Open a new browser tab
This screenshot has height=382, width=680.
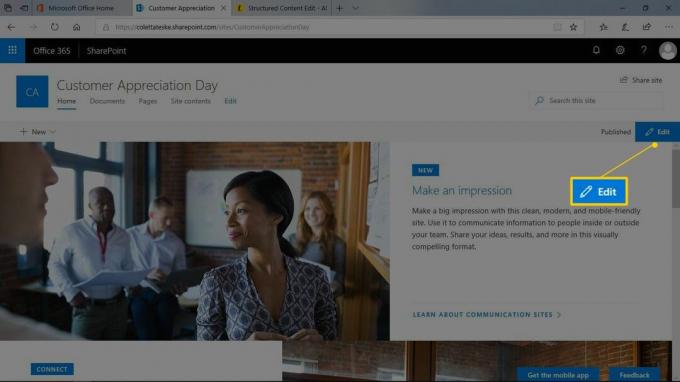point(340,8)
